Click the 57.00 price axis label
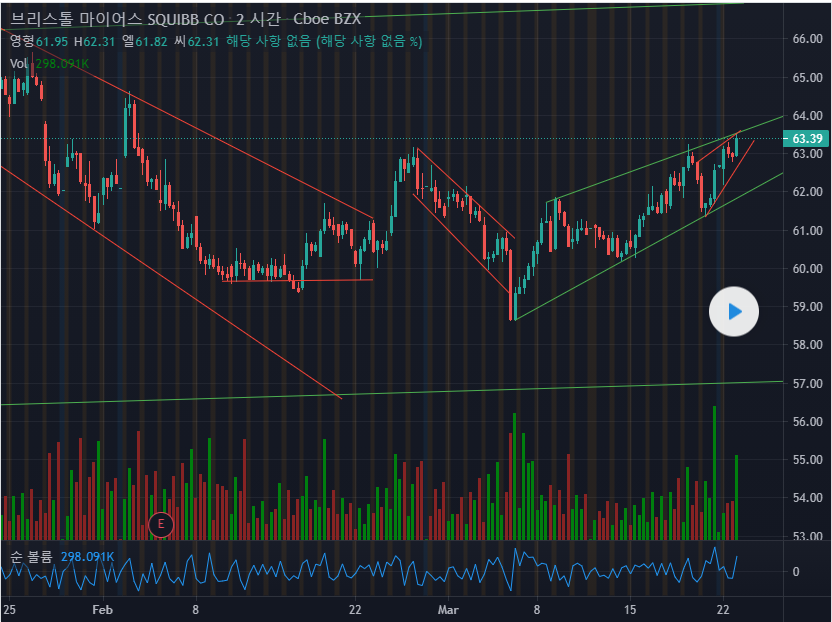Viewport: 832px width, 622px height. point(807,383)
